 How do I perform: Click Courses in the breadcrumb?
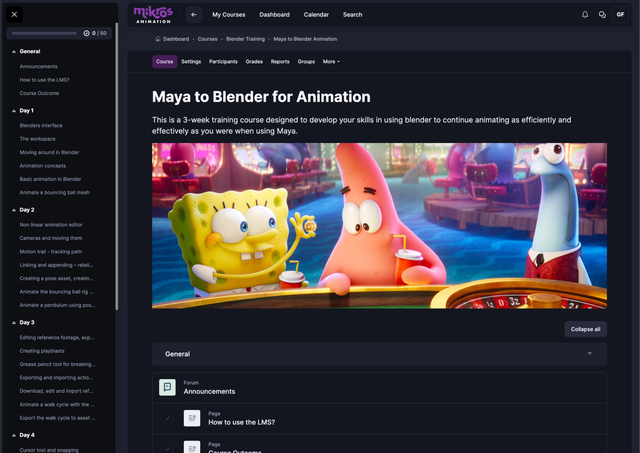click(x=207, y=39)
